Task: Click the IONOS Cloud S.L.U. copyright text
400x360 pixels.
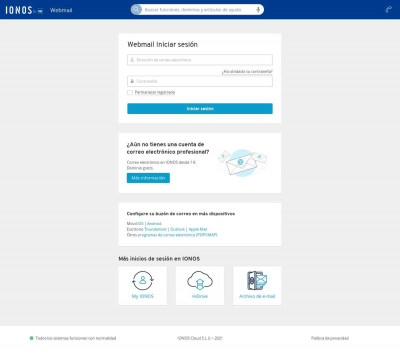Action: click(x=200, y=338)
